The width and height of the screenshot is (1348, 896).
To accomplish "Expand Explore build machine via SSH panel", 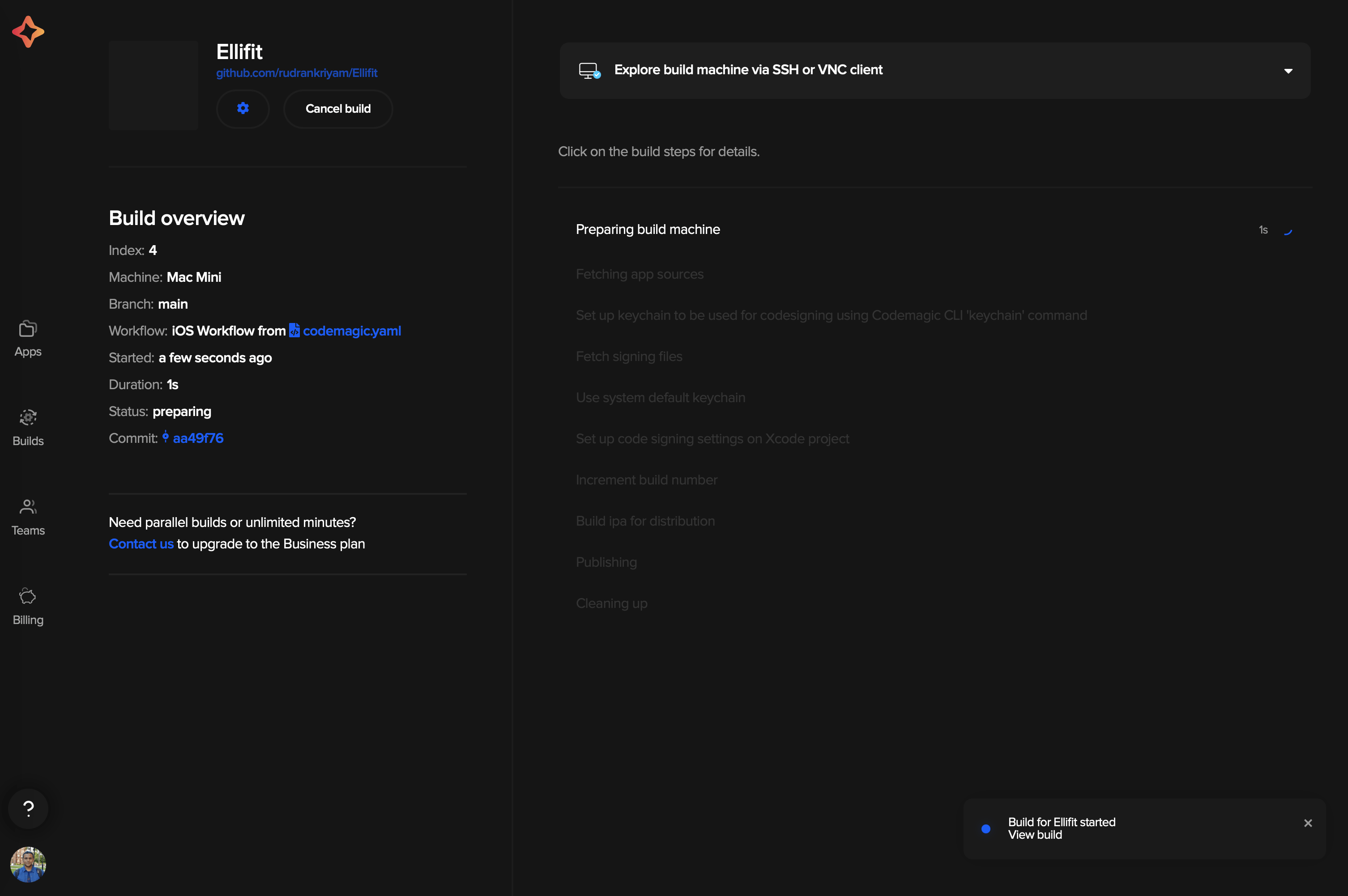I will 934,70.
